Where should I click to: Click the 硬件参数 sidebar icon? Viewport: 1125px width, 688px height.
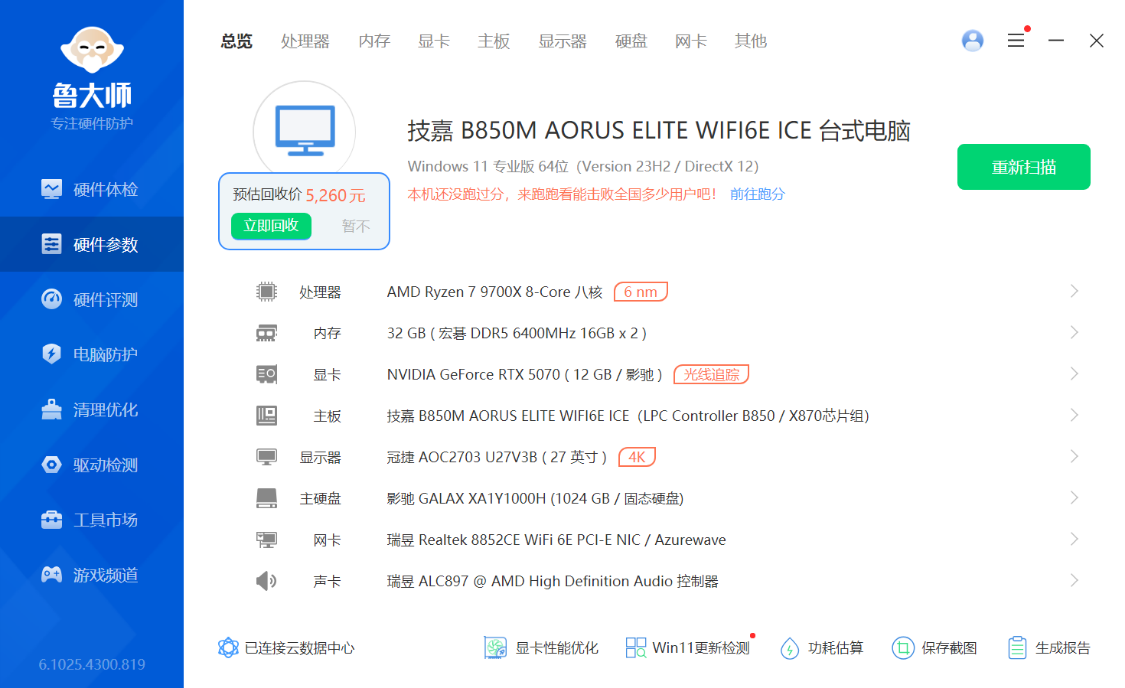pyautogui.click(x=52, y=244)
